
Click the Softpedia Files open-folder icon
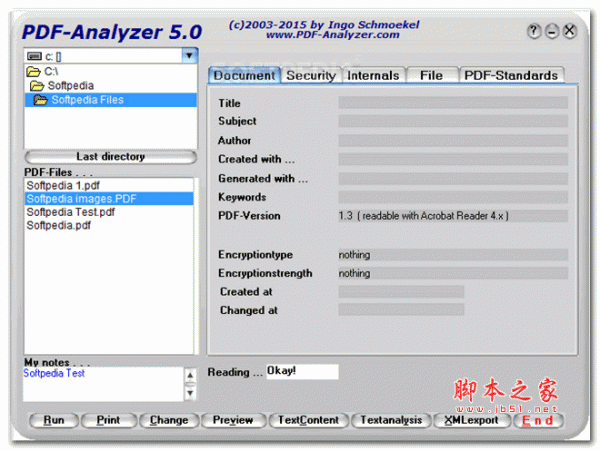(41, 100)
